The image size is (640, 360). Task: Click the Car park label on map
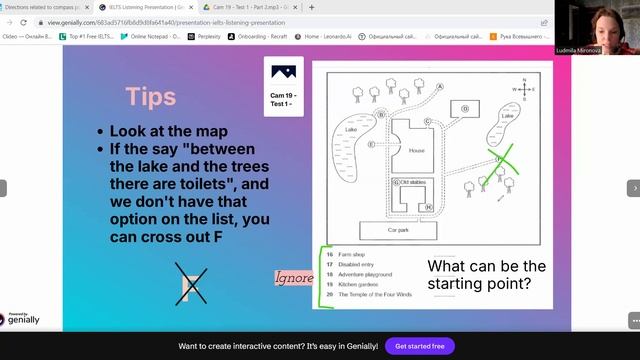pos(398,230)
